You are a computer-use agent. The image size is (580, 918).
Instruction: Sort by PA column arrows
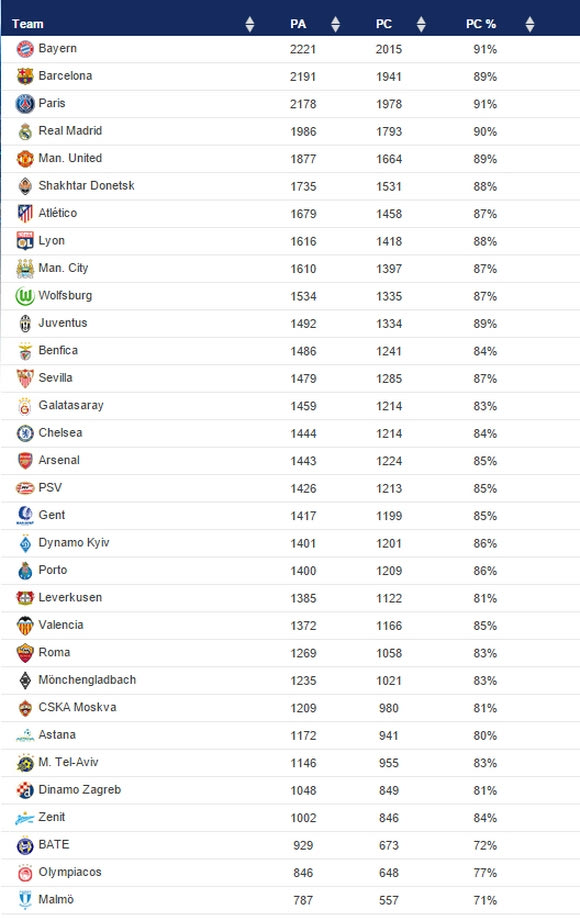[x=335, y=24]
